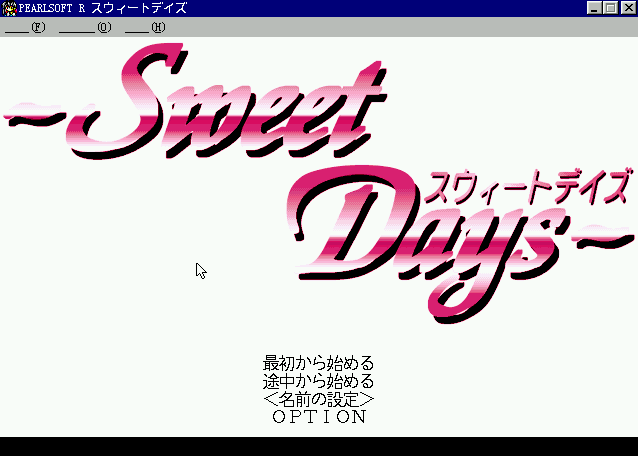Viewport: 638px width, 456px height.
Task: Open the (F) menu in menu bar
Action: pos(25,27)
